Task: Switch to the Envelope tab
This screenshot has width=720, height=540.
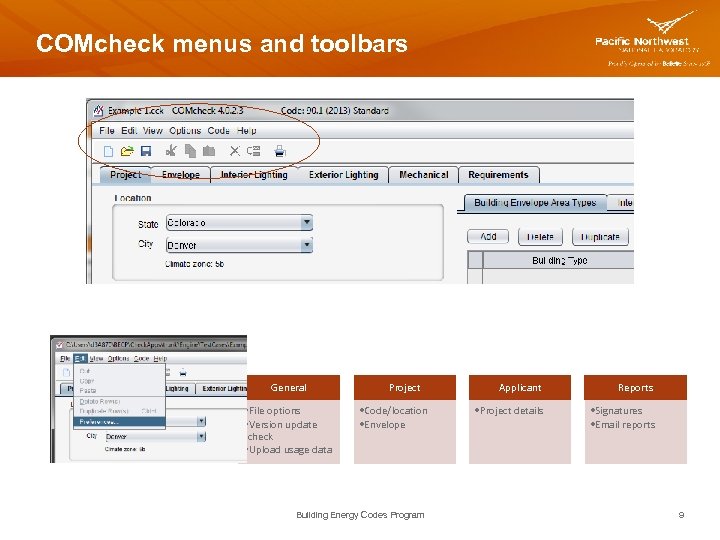Action: point(181,175)
